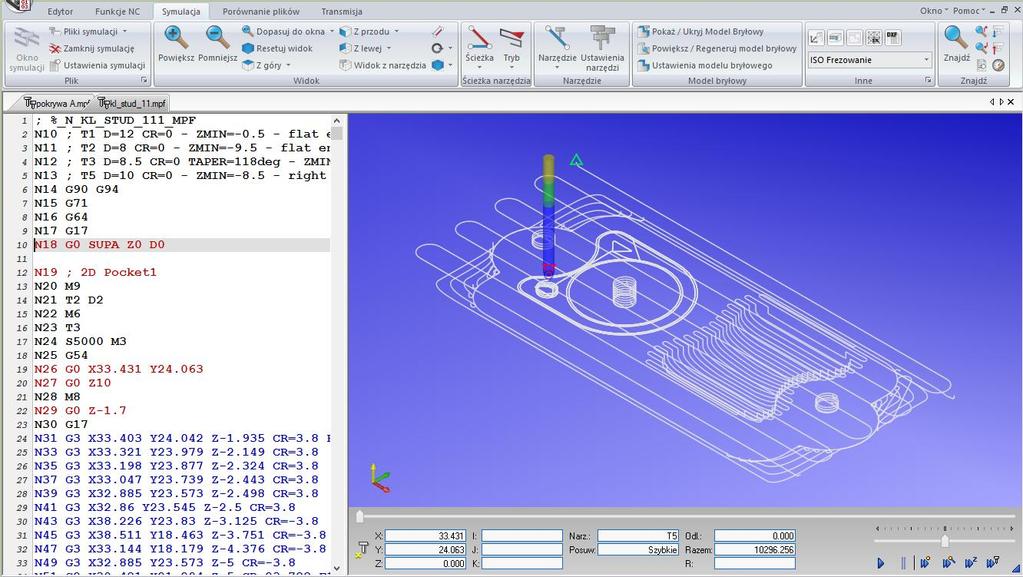This screenshot has height=577, width=1023.
Task: Pause the simulation
Action: pos(904,563)
